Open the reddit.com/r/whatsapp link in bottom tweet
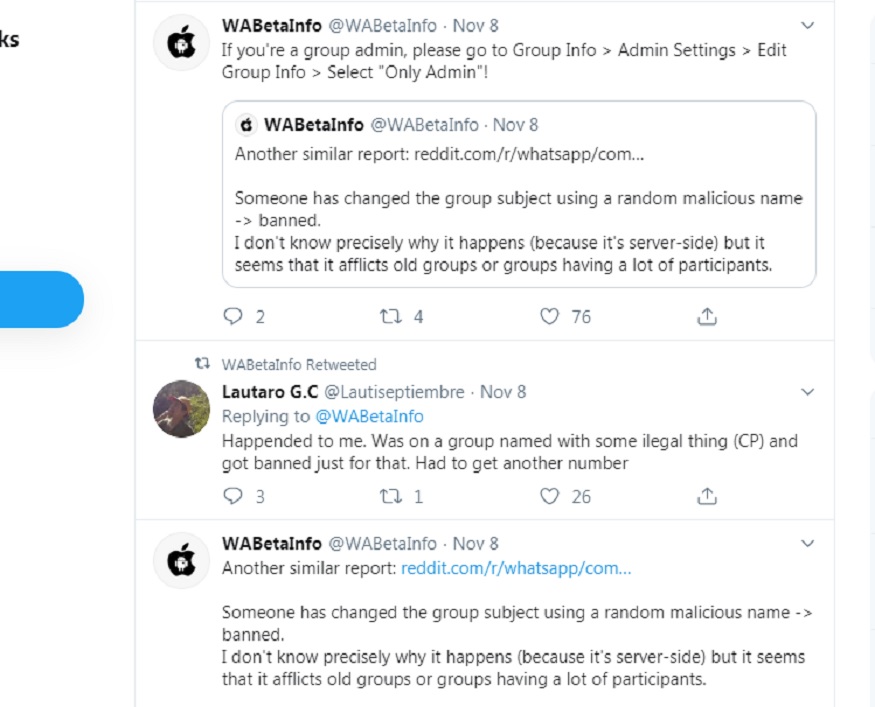The width and height of the screenshot is (875, 707). pyautogui.click(x=516, y=569)
